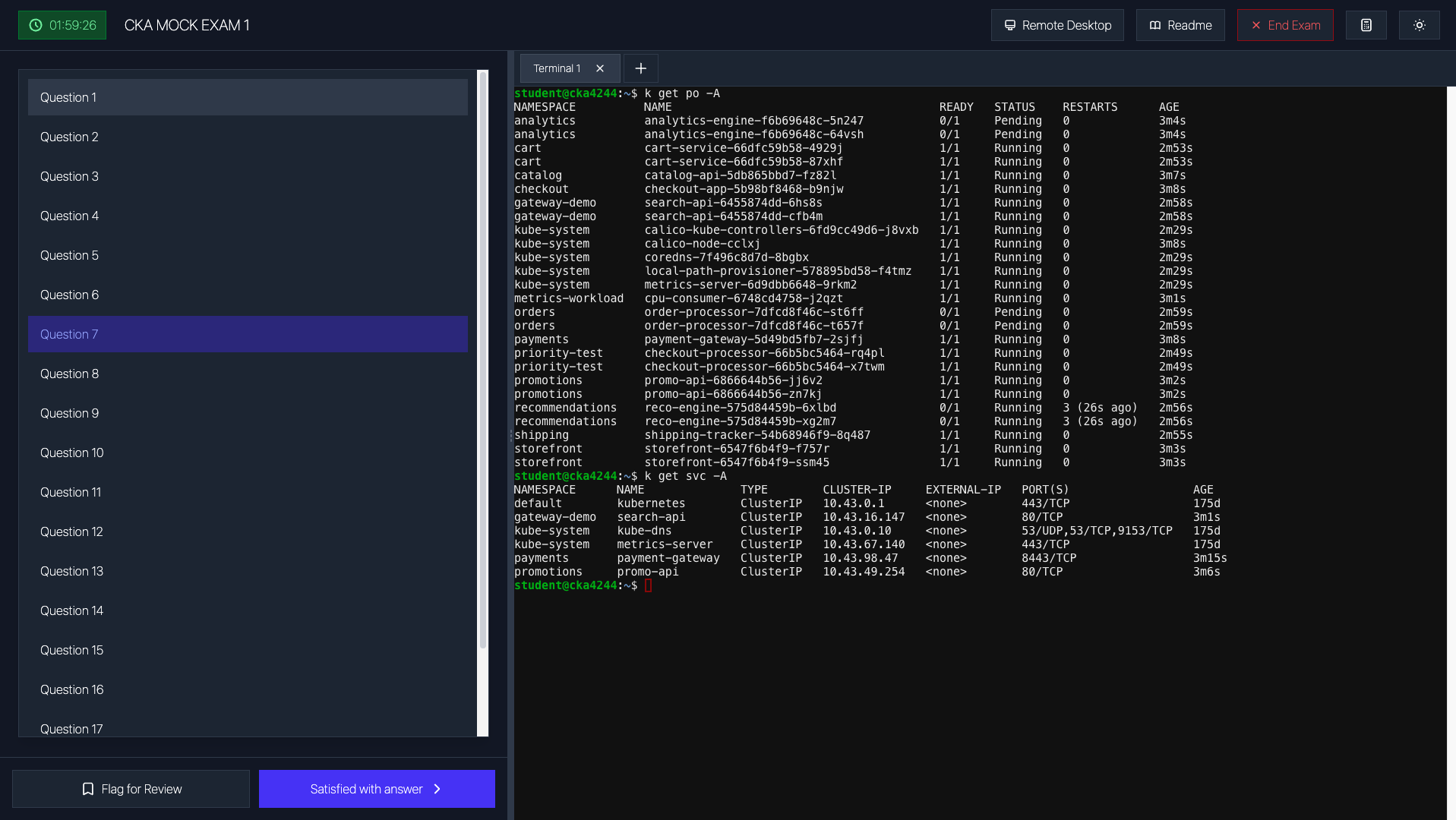Open the calculator icon button

[x=1366, y=25]
